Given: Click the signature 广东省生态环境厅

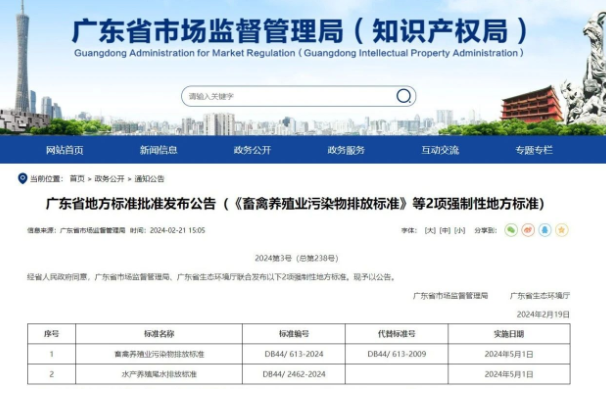Looking at the screenshot, I should [x=540, y=296].
